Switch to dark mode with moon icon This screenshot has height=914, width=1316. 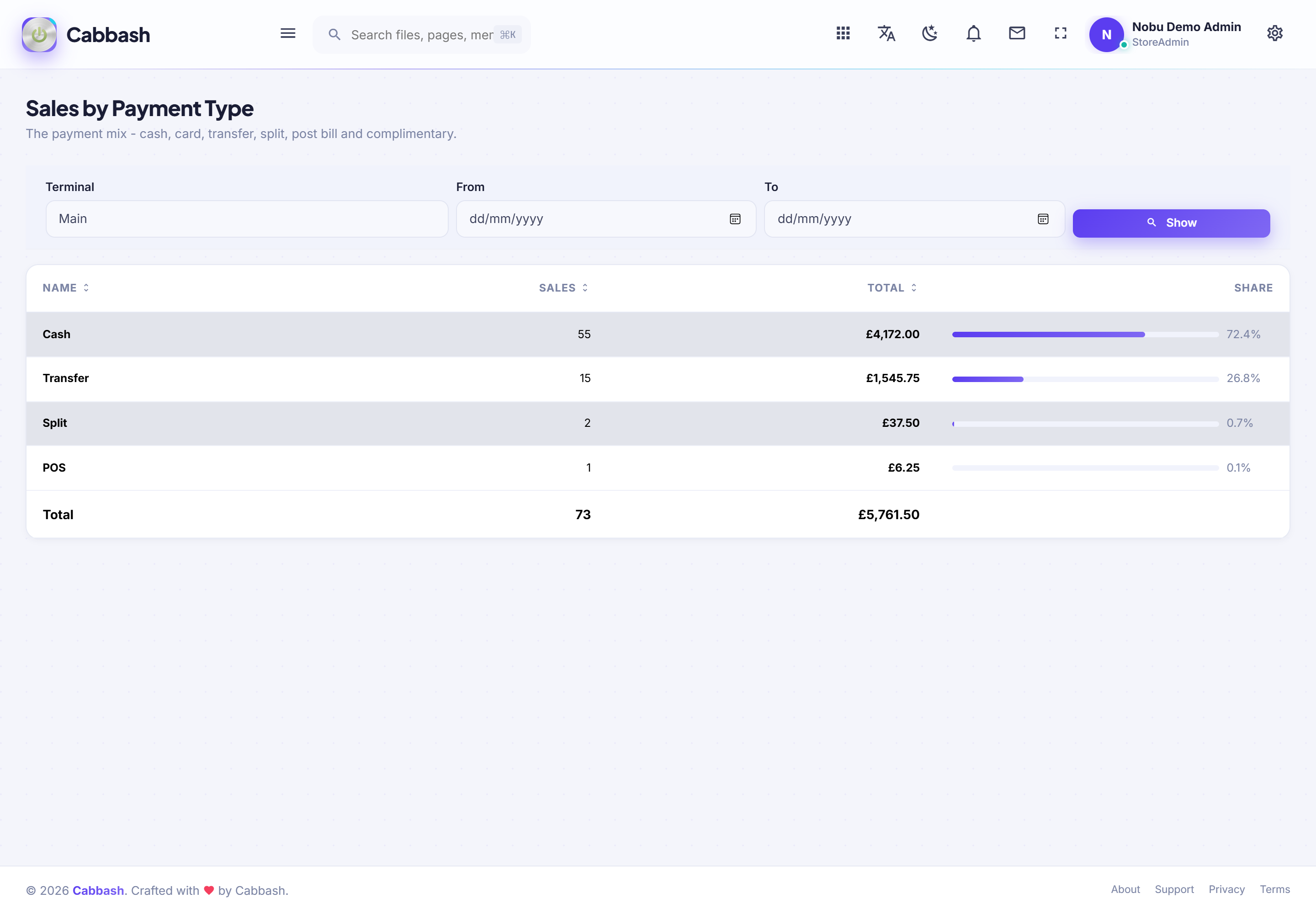(930, 33)
